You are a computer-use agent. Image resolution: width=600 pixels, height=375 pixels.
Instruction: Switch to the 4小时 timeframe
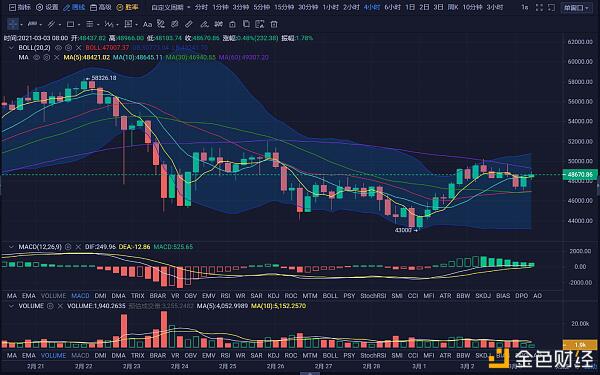(372, 7)
